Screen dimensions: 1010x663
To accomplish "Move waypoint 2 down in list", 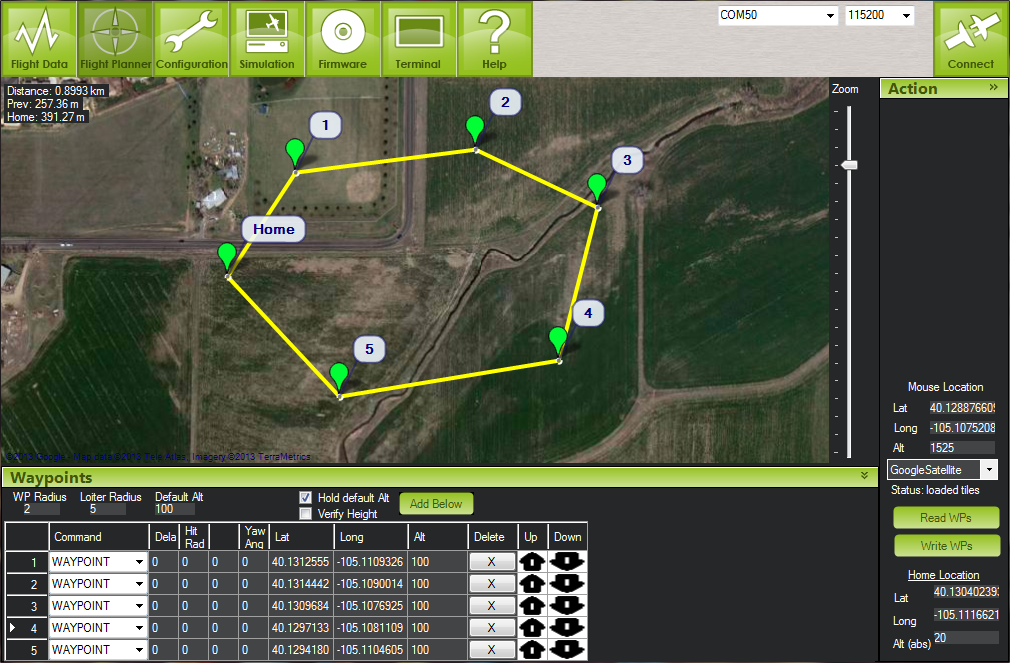I will click(567, 584).
